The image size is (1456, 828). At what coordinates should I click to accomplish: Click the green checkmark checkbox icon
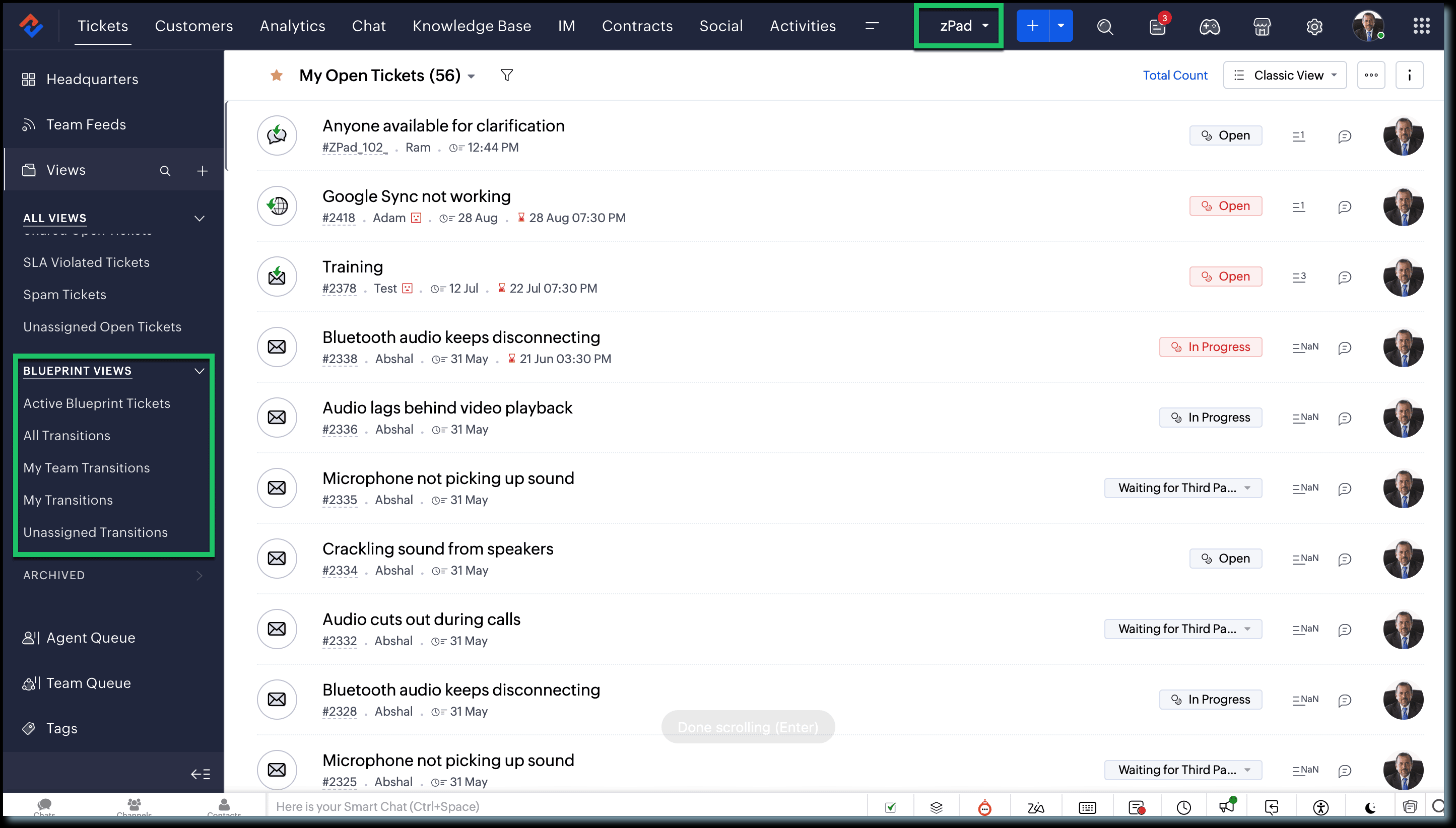click(891, 807)
